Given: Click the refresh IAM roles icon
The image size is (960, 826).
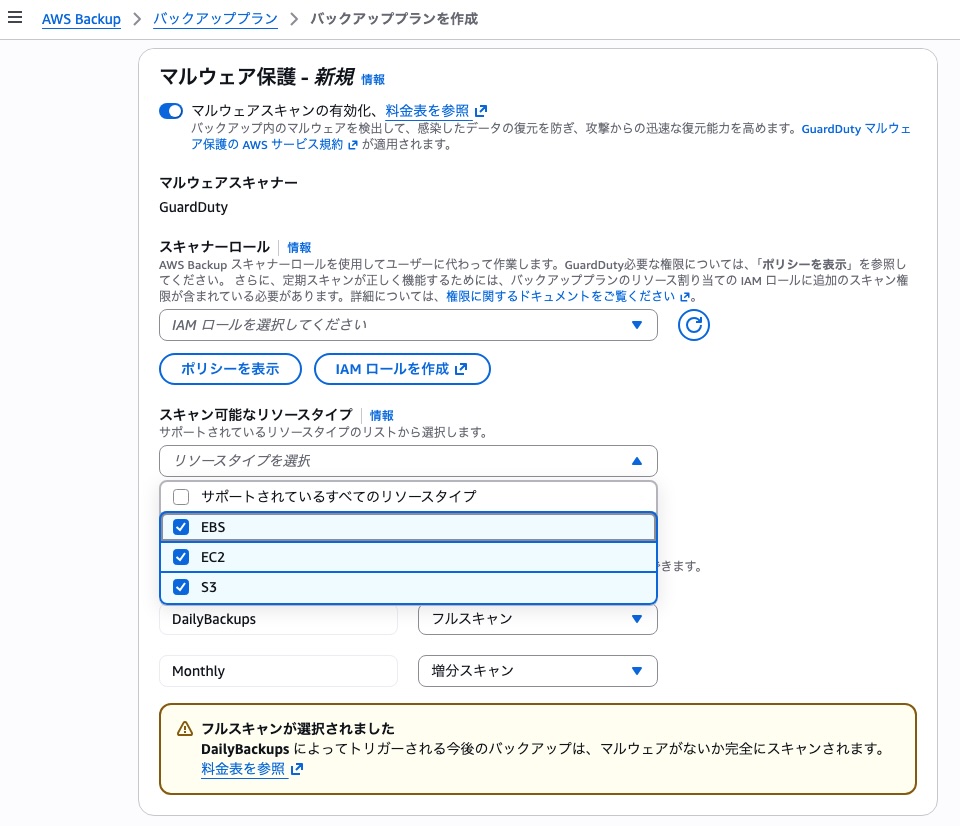Looking at the screenshot, I should point(693,325).
